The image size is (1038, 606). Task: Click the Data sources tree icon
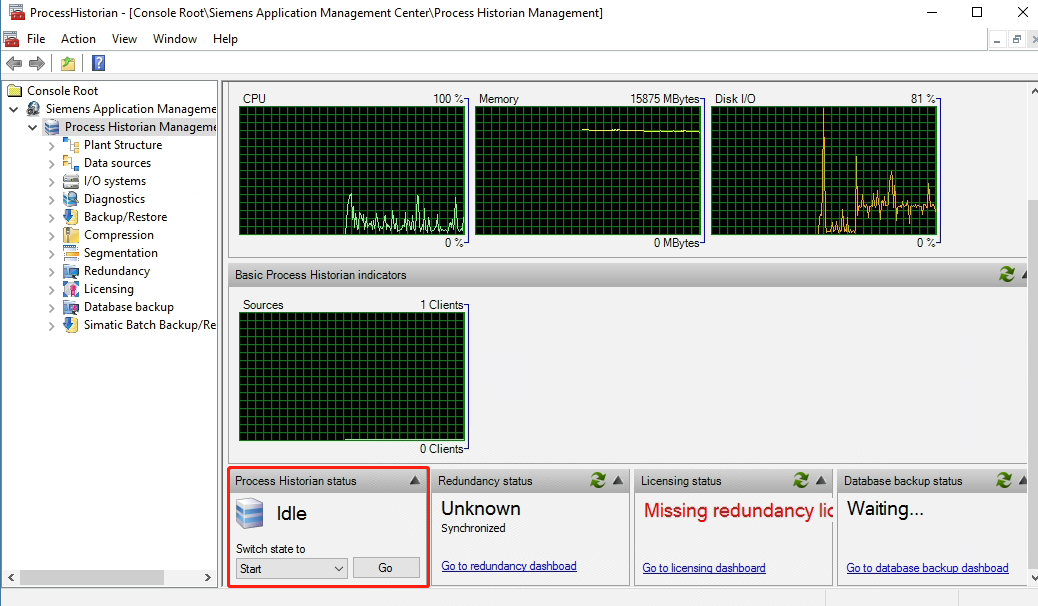(71, 162)
